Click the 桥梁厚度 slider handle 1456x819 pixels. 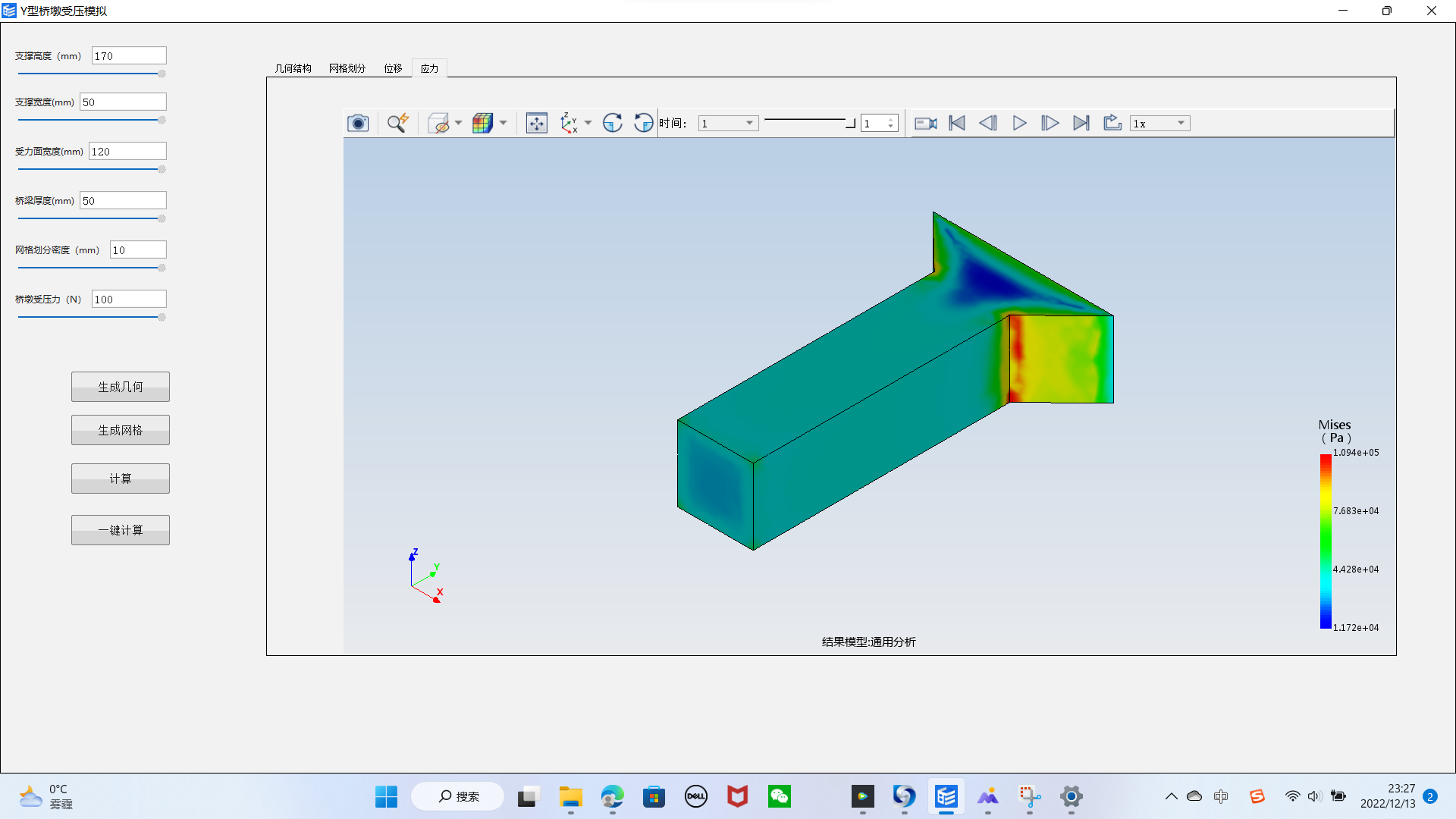point(162,218)
